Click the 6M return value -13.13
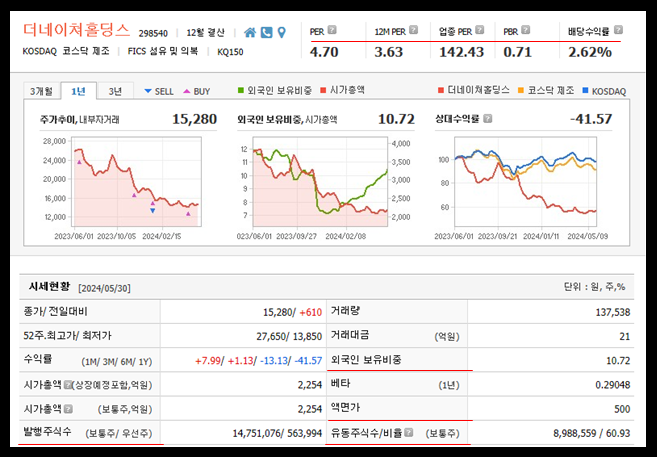The height and width of the screenshot is (457, 659). tap(274, 361)
